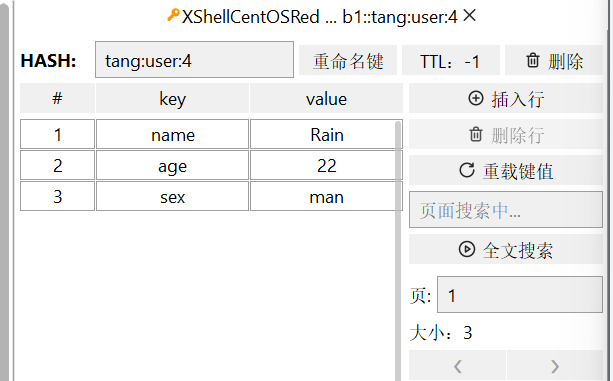Click the 大小: 3 size label
This screenshot has height=381, width=613.
click(x=441, y=333)
